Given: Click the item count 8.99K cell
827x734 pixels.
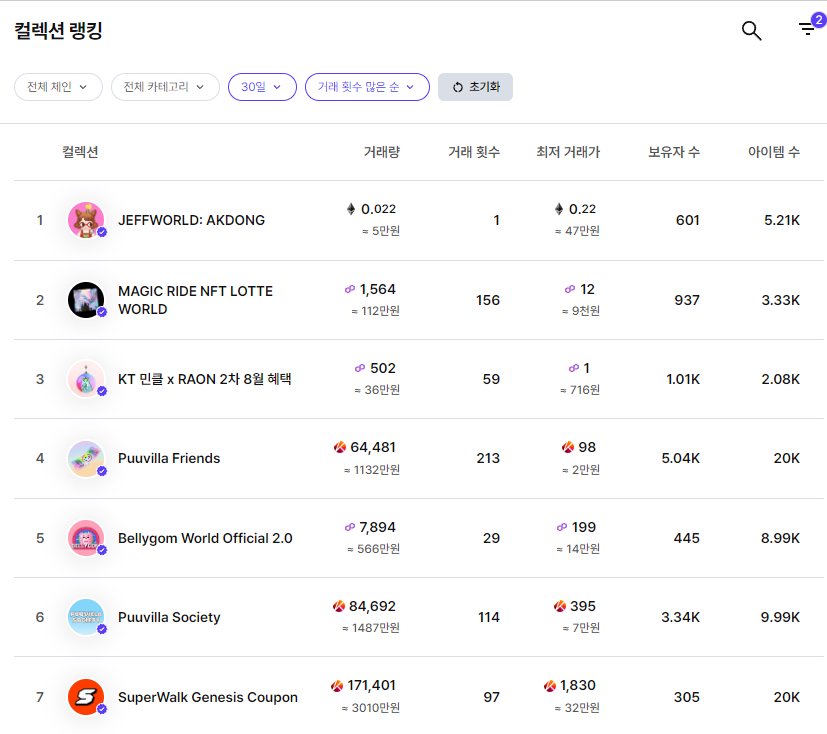Looking at the screenshot, I should [x=780, y=538].
